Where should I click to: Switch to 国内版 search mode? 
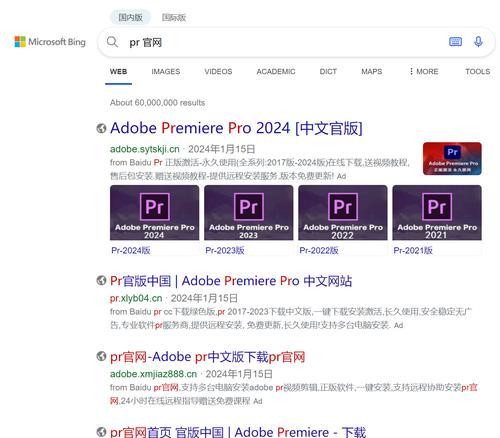pos(130,17)
